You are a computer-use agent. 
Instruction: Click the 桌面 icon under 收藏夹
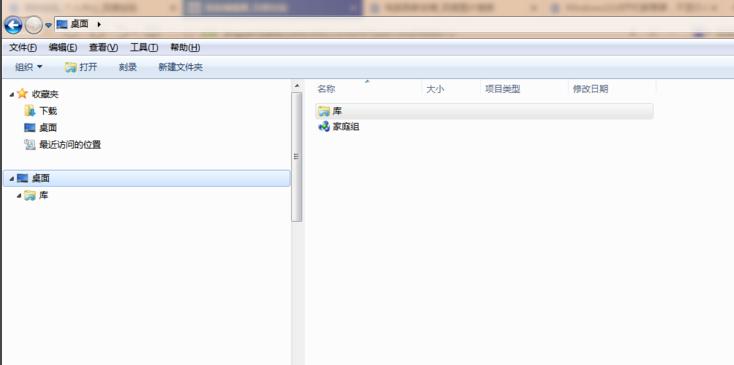[x=29, y=128]
